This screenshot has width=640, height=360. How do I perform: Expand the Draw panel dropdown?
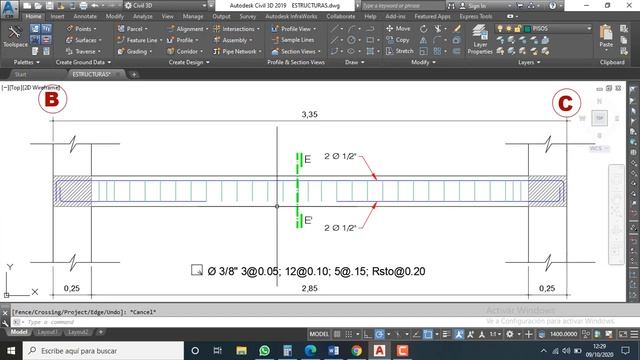coord(354,62)
